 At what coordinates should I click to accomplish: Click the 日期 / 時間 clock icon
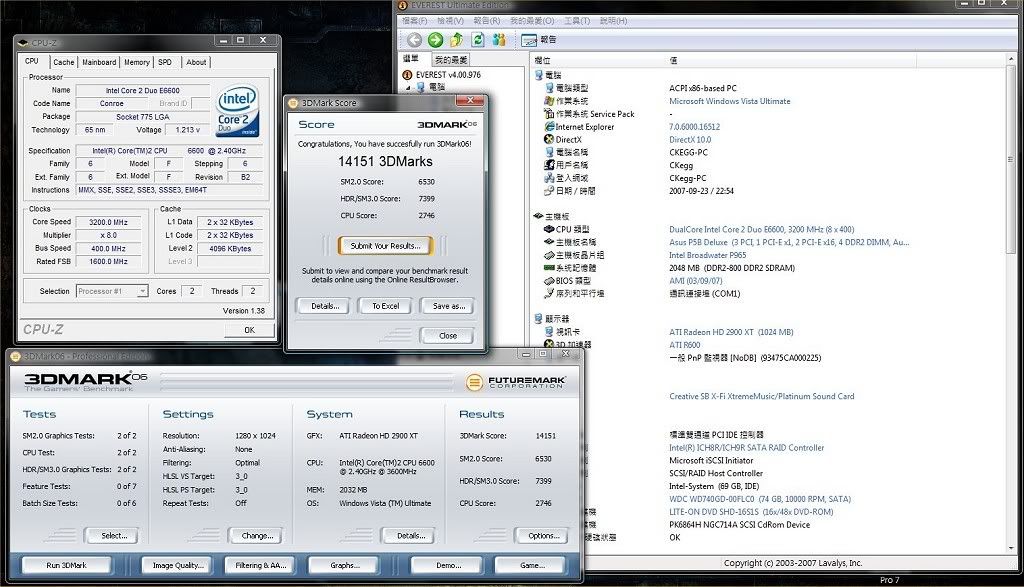(549, 191)
